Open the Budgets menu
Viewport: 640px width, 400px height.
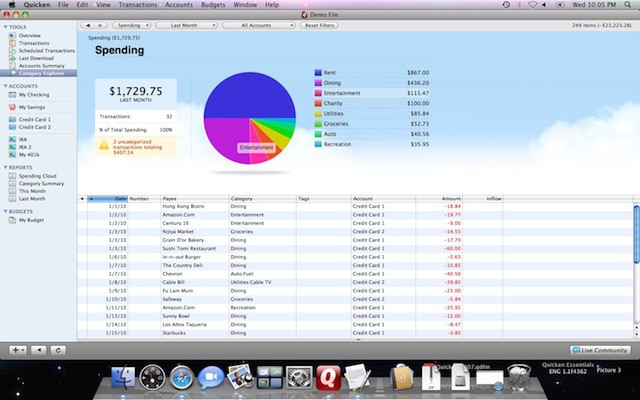(213, 5)
